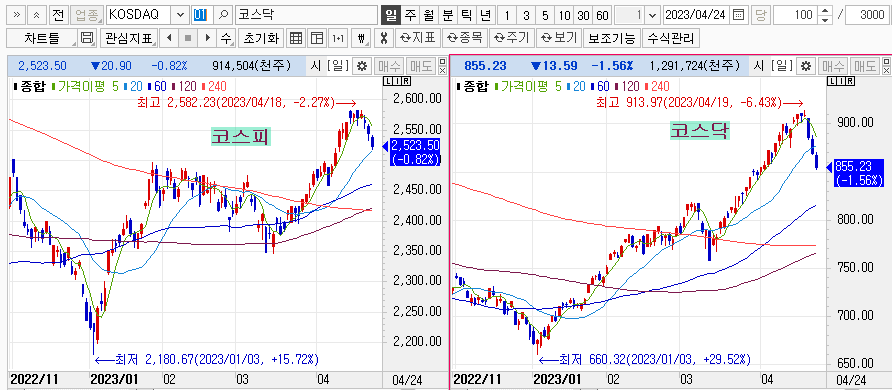
Task: Click the 매도 sell button on KOSDAQ chart
Action: [x=865, y=66]
